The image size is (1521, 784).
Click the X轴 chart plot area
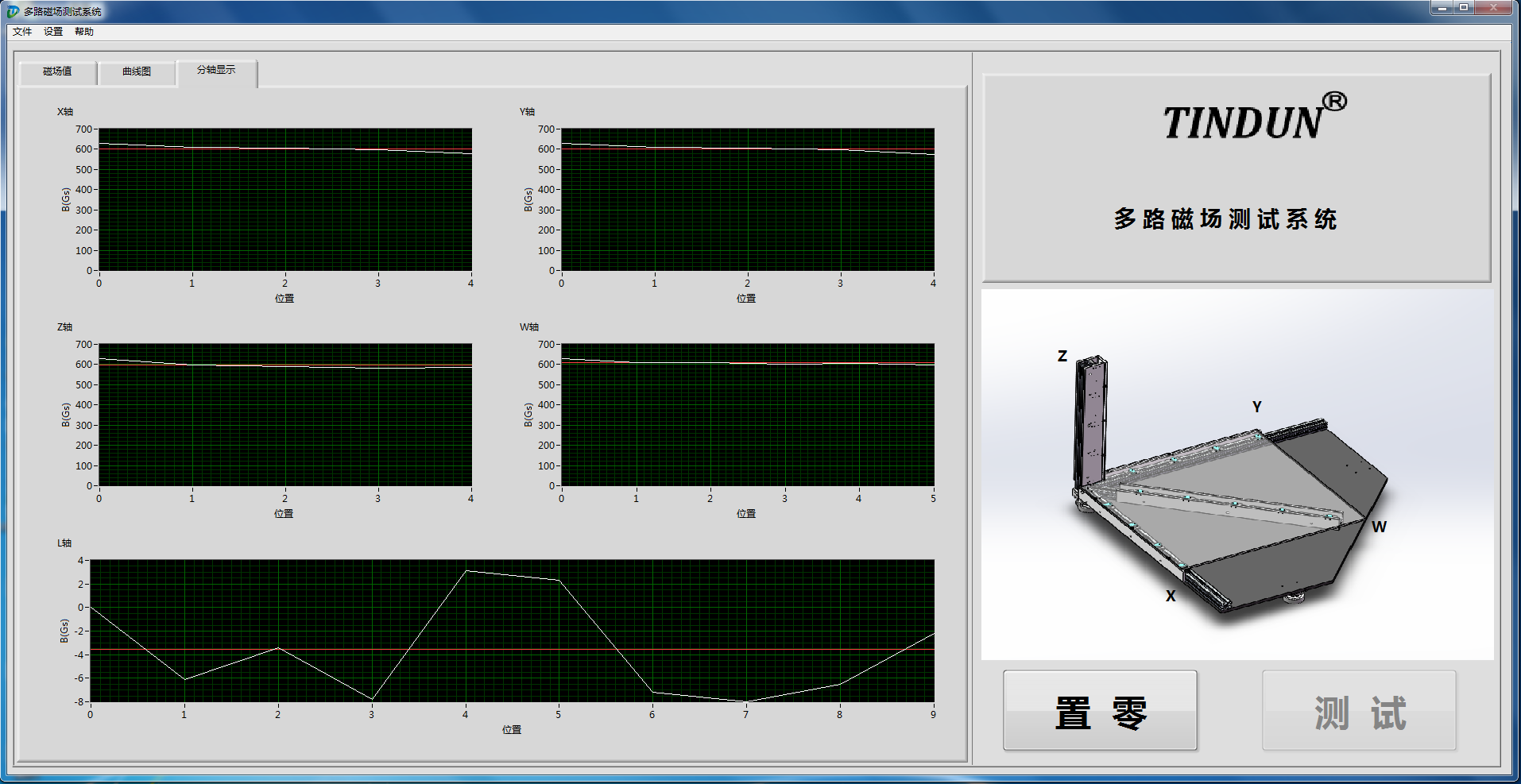285,199
